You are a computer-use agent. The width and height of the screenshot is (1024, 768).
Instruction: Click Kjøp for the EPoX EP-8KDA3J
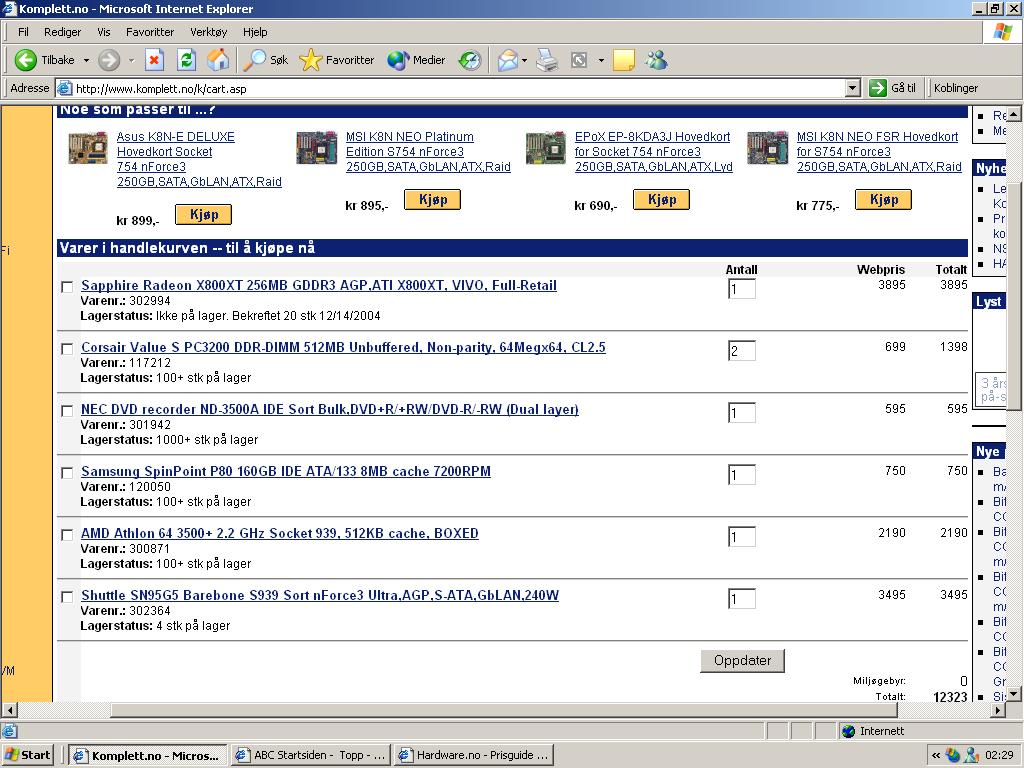tap(662, 199)
